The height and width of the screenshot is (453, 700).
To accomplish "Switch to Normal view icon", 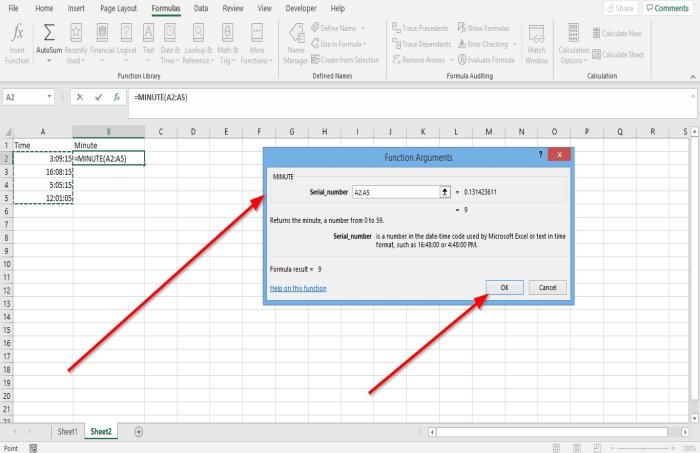I will tap(556, 448).
